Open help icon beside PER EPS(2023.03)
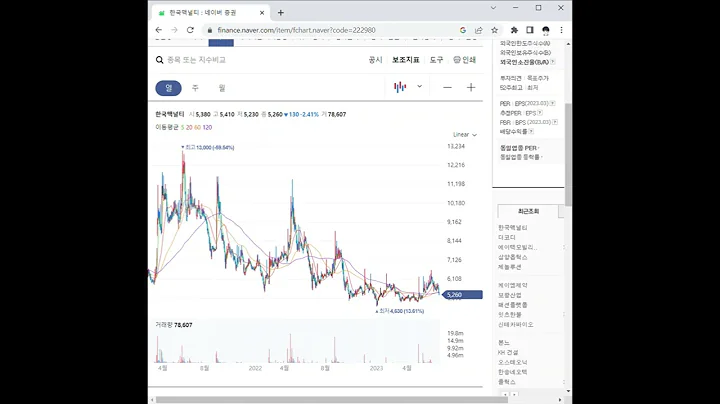Viewport: 720px width, 404px height. click(552, 103)
